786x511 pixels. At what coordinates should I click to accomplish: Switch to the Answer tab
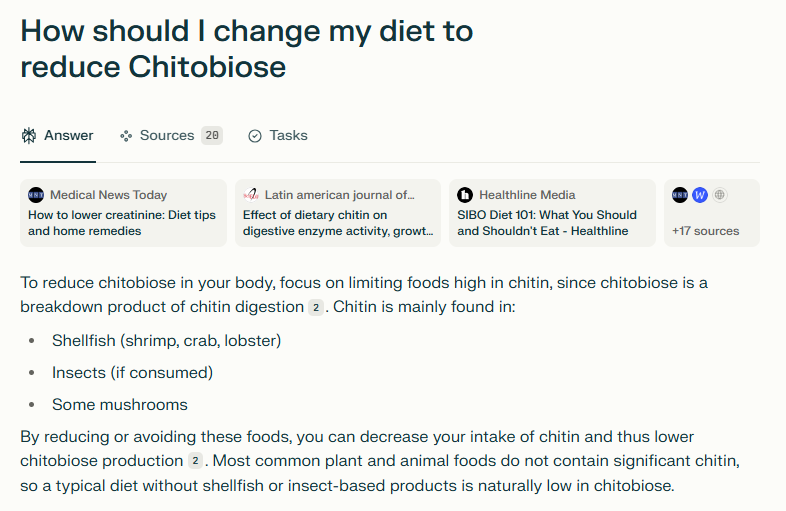58,135
